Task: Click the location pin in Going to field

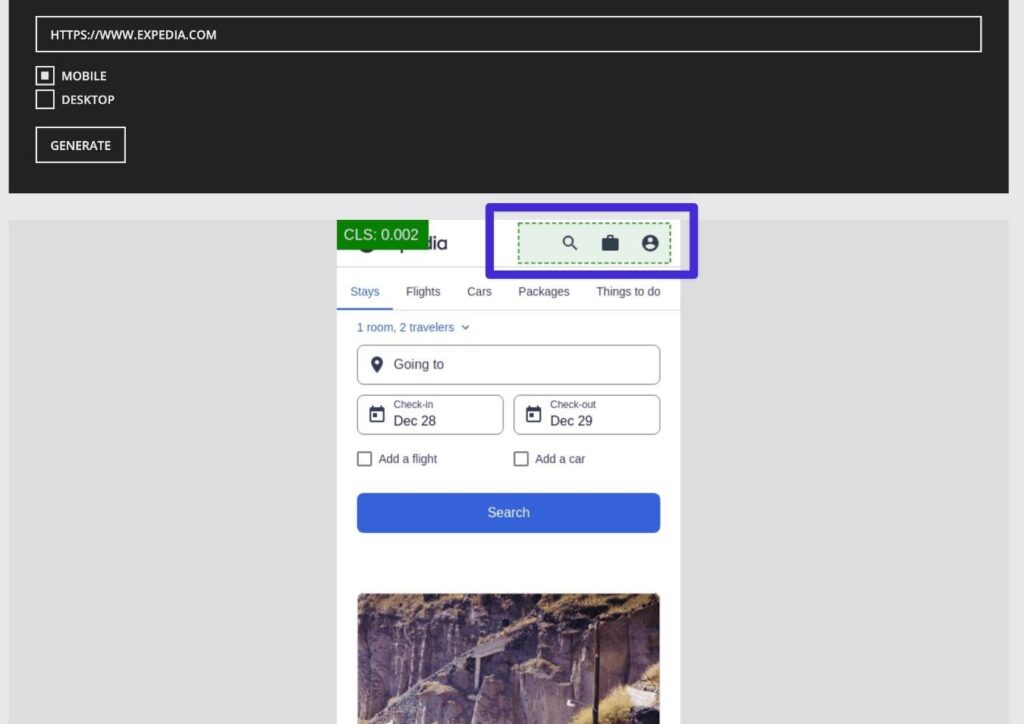Action: coord(376,364)
